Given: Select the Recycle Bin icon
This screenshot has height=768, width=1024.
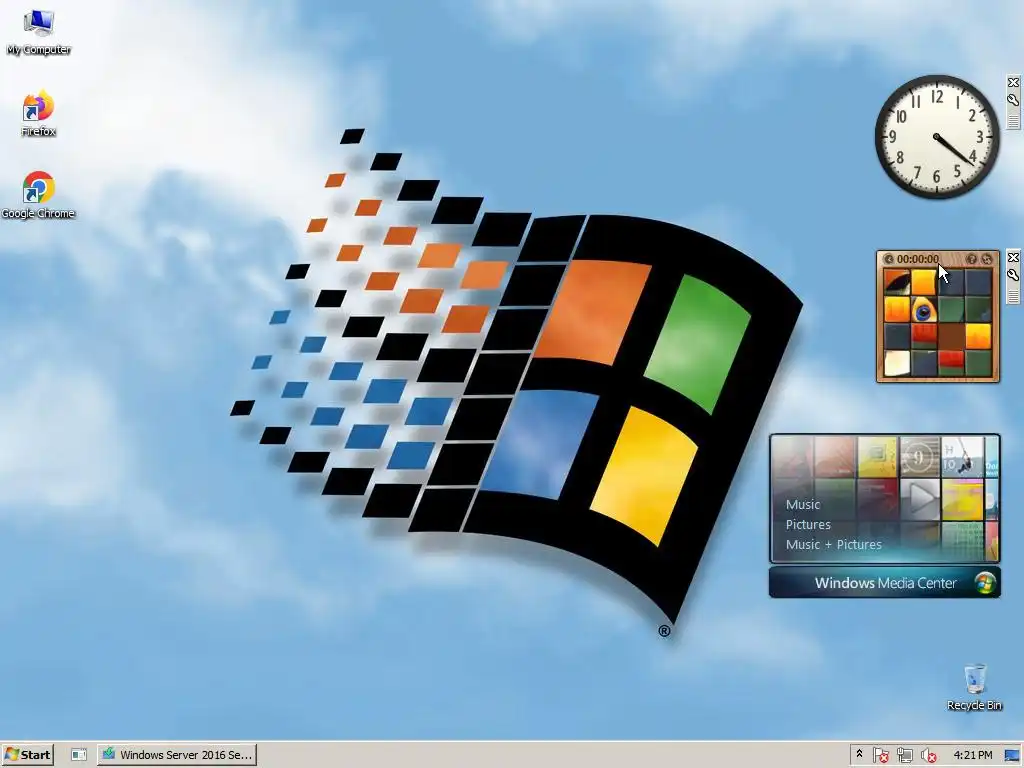Looking at the screenshot, I should (x=974, y=687).
